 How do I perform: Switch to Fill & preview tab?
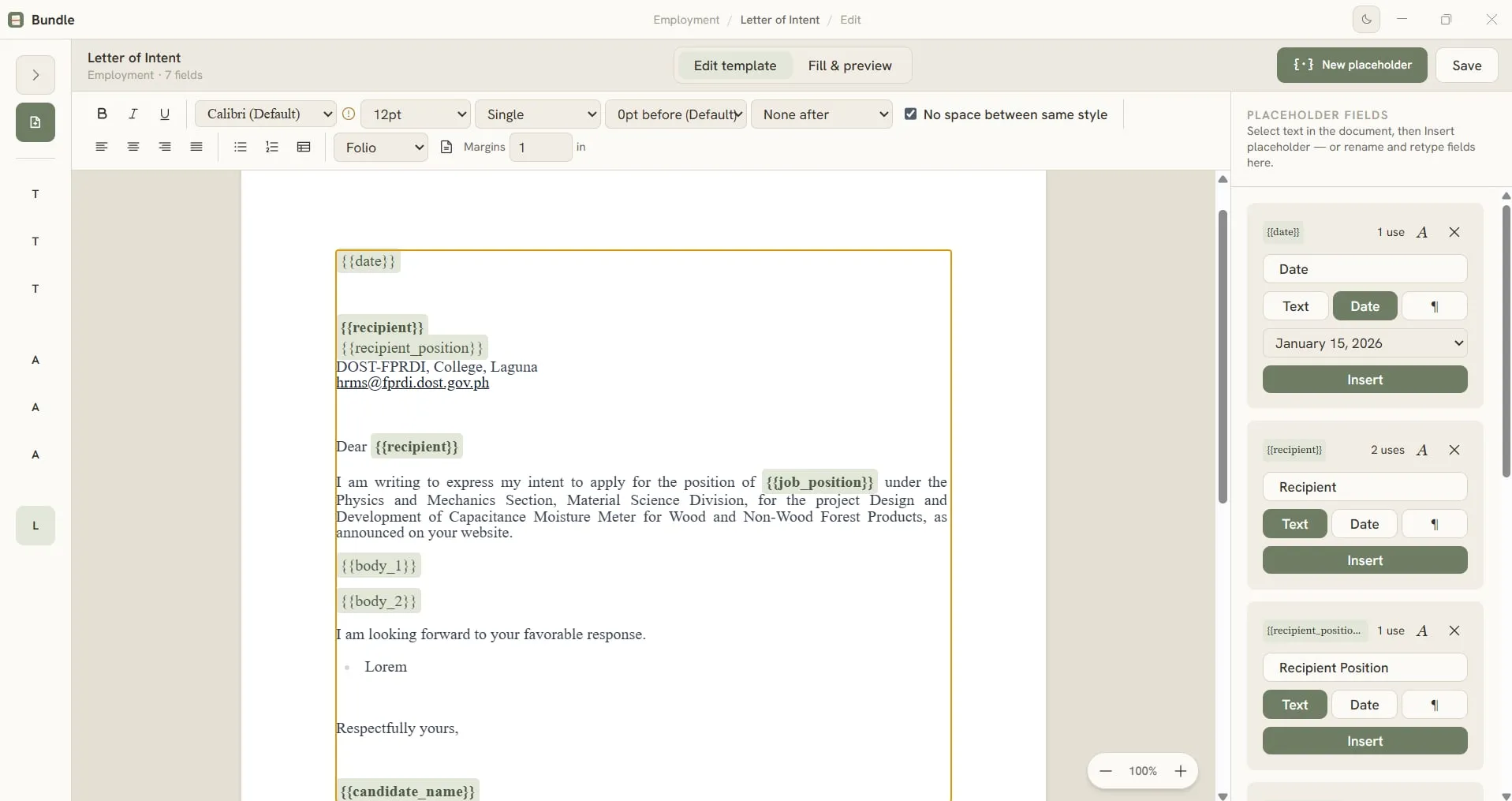point(850,66)
